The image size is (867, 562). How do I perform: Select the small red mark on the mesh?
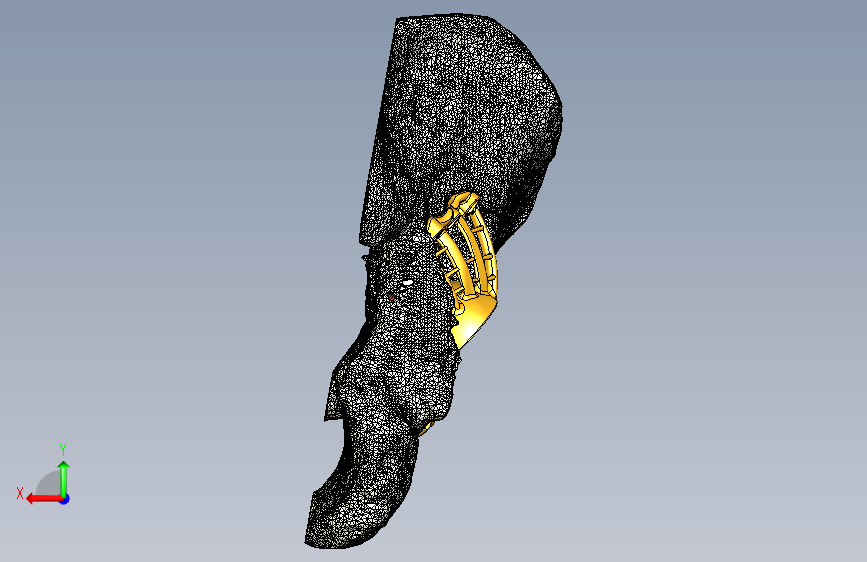click(x=391, y=298)
